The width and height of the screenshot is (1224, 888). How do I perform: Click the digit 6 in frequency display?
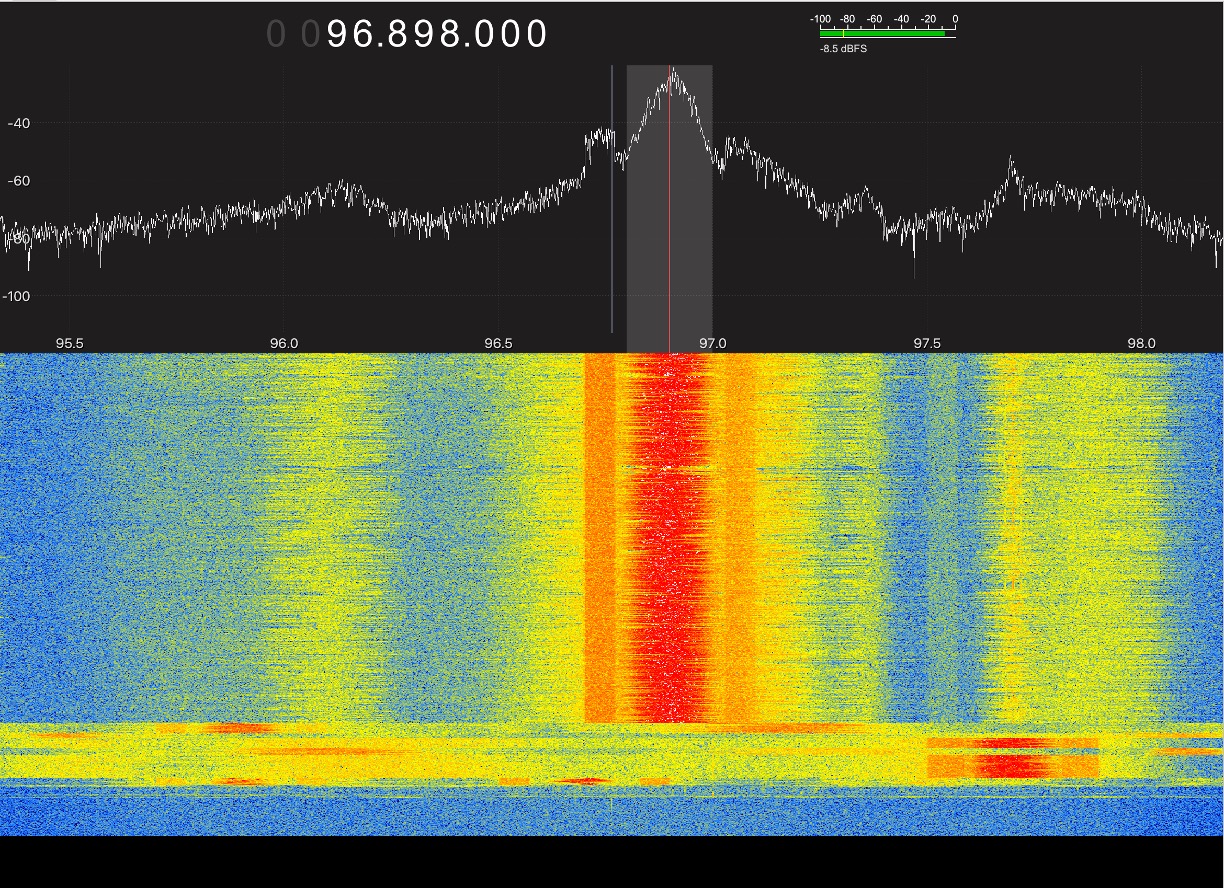369,35
